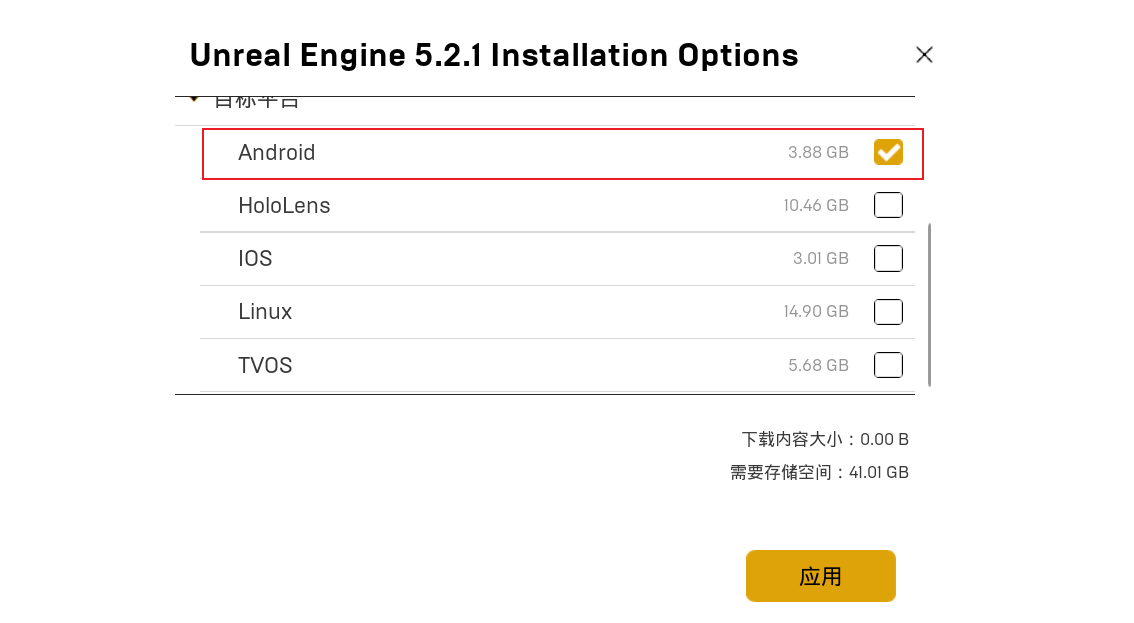Select the Android platform row
1134x623 pixels.
pyautogui.click(x=500, y=153)
